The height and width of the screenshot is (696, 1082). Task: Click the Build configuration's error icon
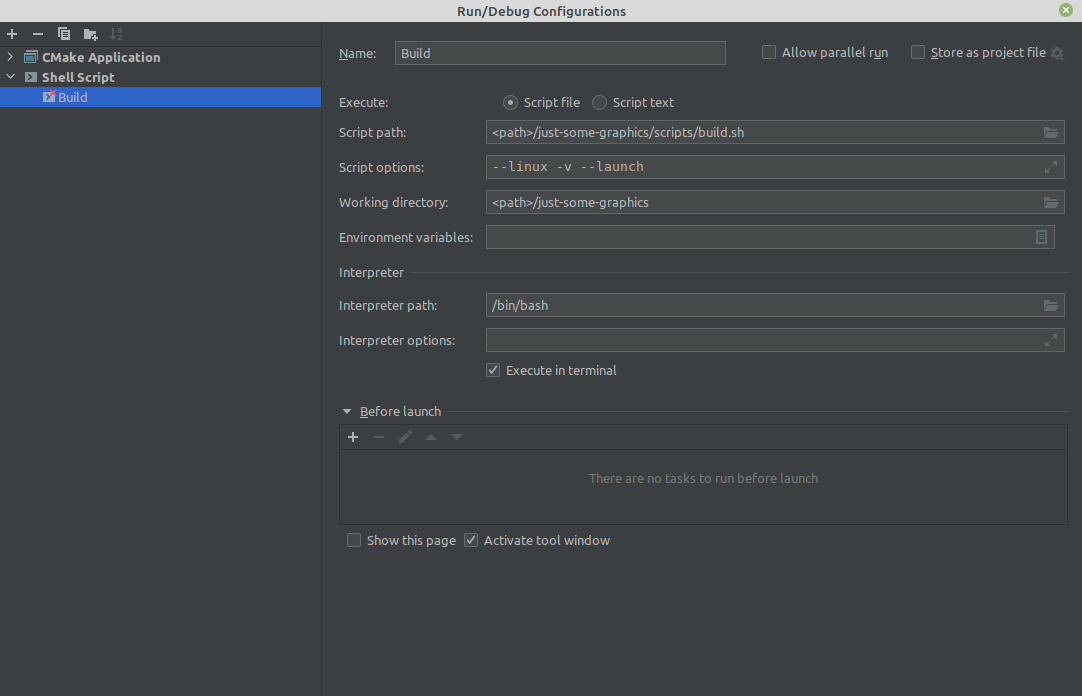[x=49, y=96]
